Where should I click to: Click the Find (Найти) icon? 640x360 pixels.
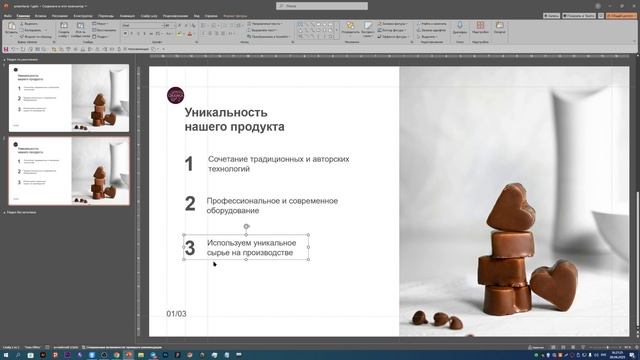coord(418,24)
